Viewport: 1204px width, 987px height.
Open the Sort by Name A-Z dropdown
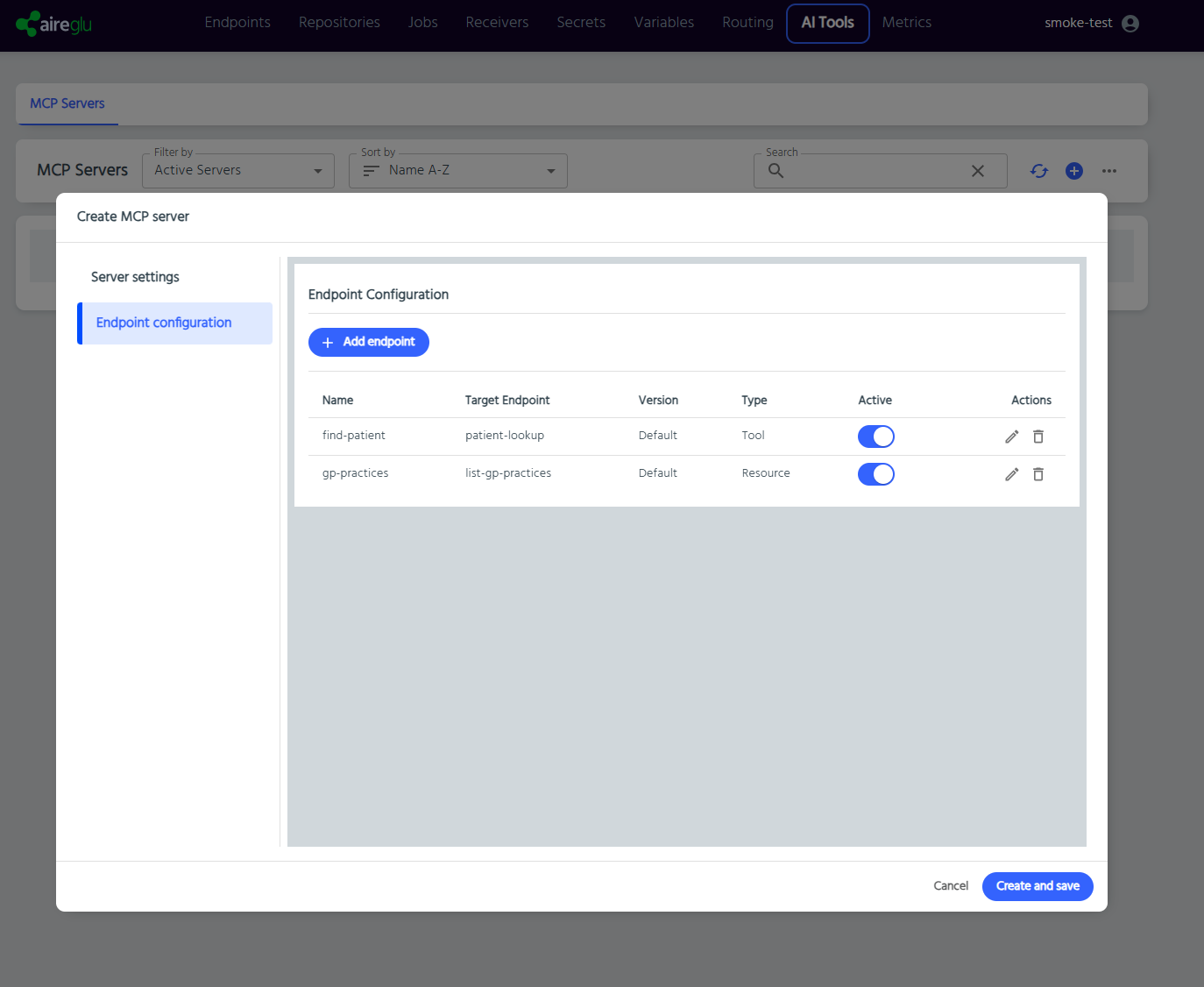458,171
